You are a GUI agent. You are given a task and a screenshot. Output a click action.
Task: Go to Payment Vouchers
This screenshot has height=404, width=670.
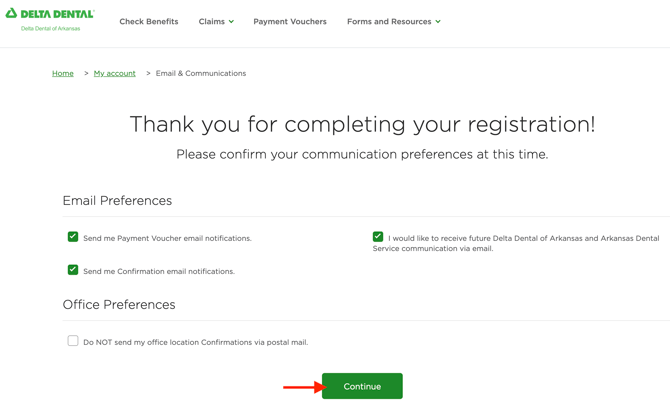point(290,21)
